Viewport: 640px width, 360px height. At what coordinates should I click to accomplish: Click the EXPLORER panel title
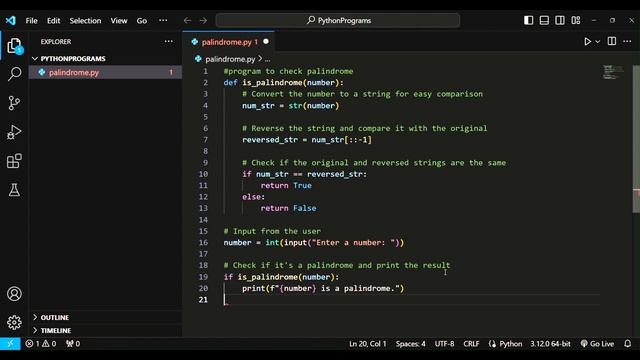tap(56, 42)
